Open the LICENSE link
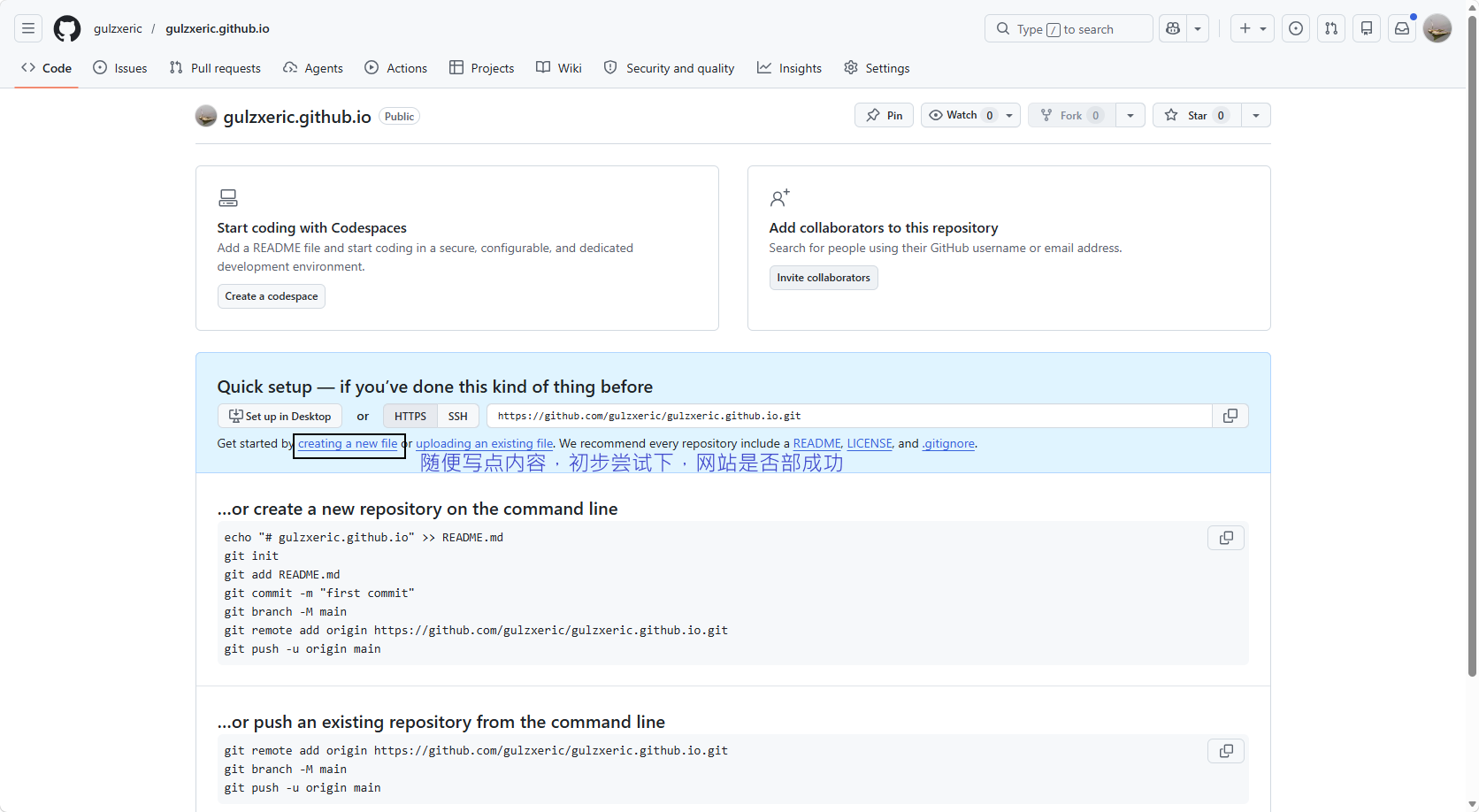Image resolution: width=1479 pixels, height=812 pixels. coord(870,444)
